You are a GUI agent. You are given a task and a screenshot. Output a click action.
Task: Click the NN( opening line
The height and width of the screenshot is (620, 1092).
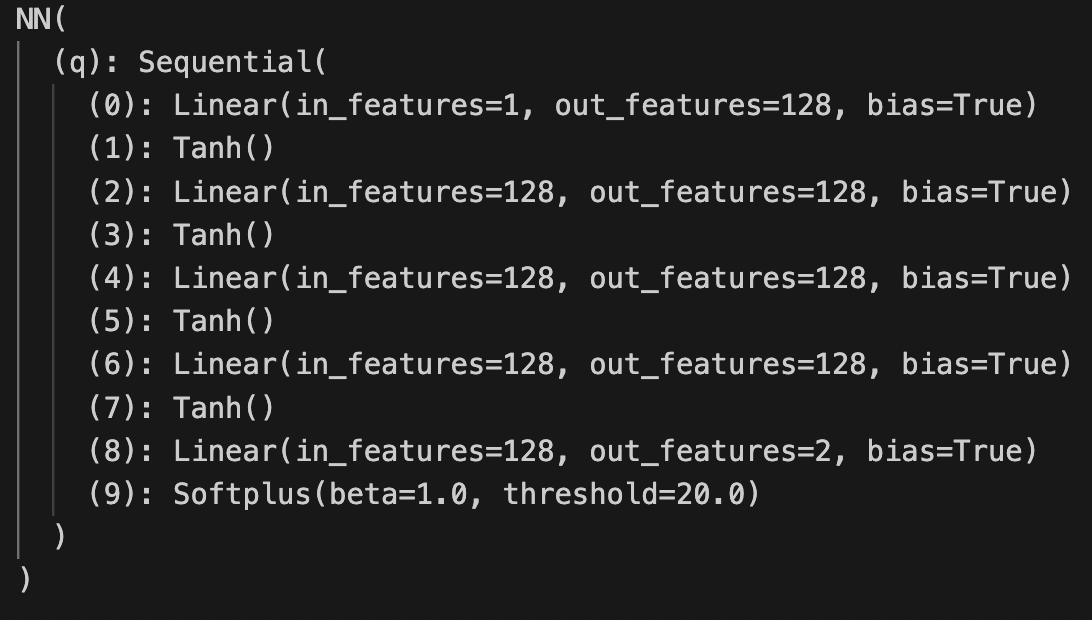click(x=40, y=20)
